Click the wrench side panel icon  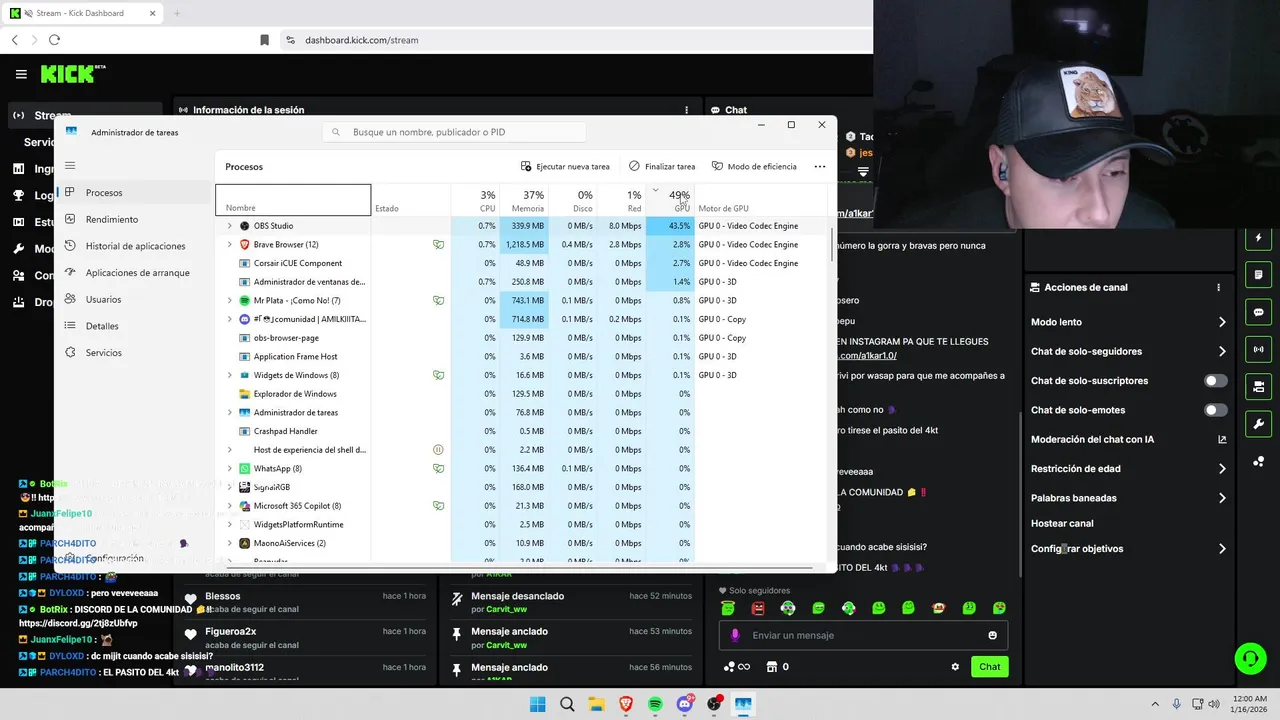pos(1258,423)
